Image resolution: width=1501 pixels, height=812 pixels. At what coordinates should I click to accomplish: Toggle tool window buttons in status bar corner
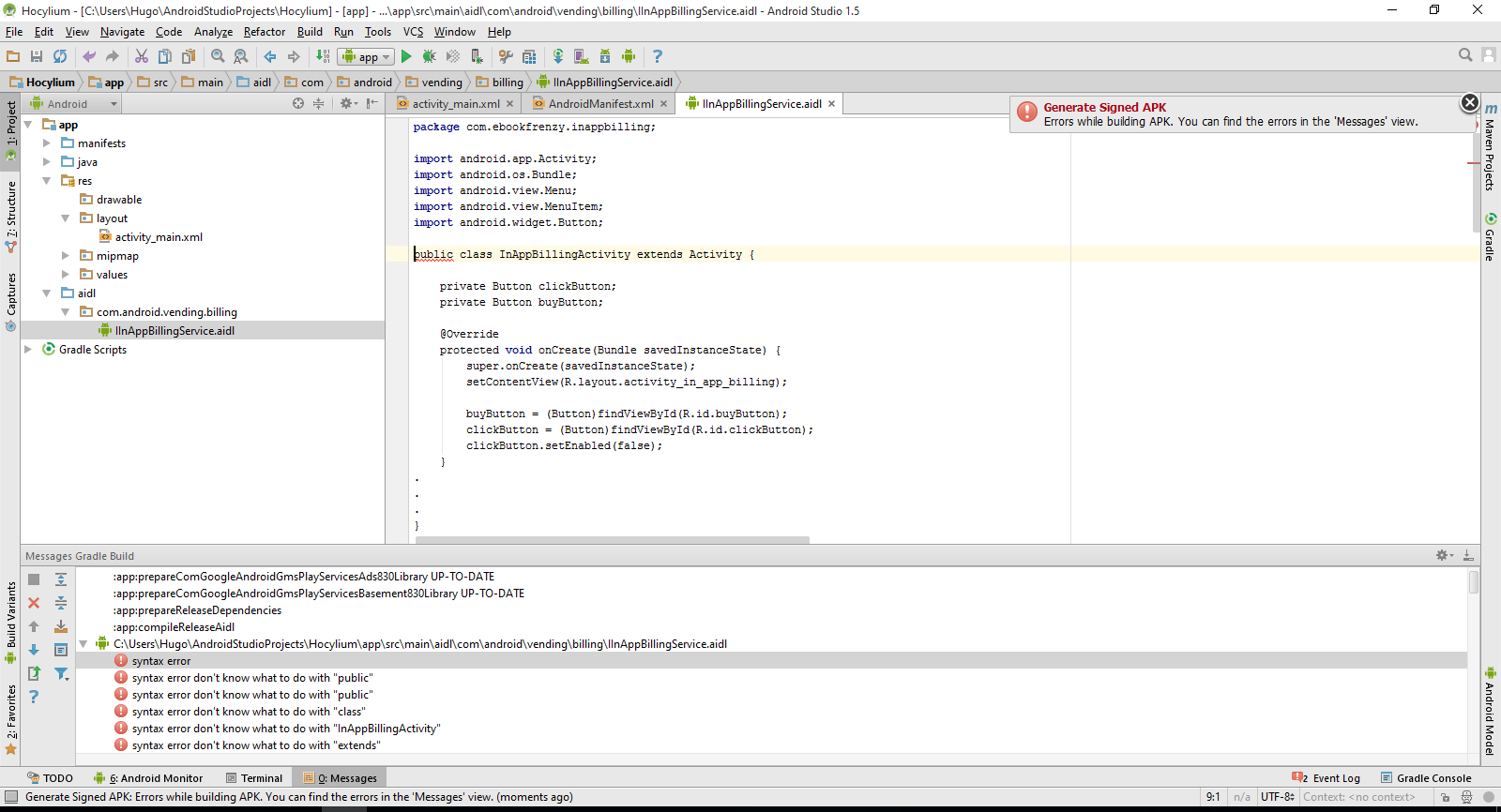[11, 797]
